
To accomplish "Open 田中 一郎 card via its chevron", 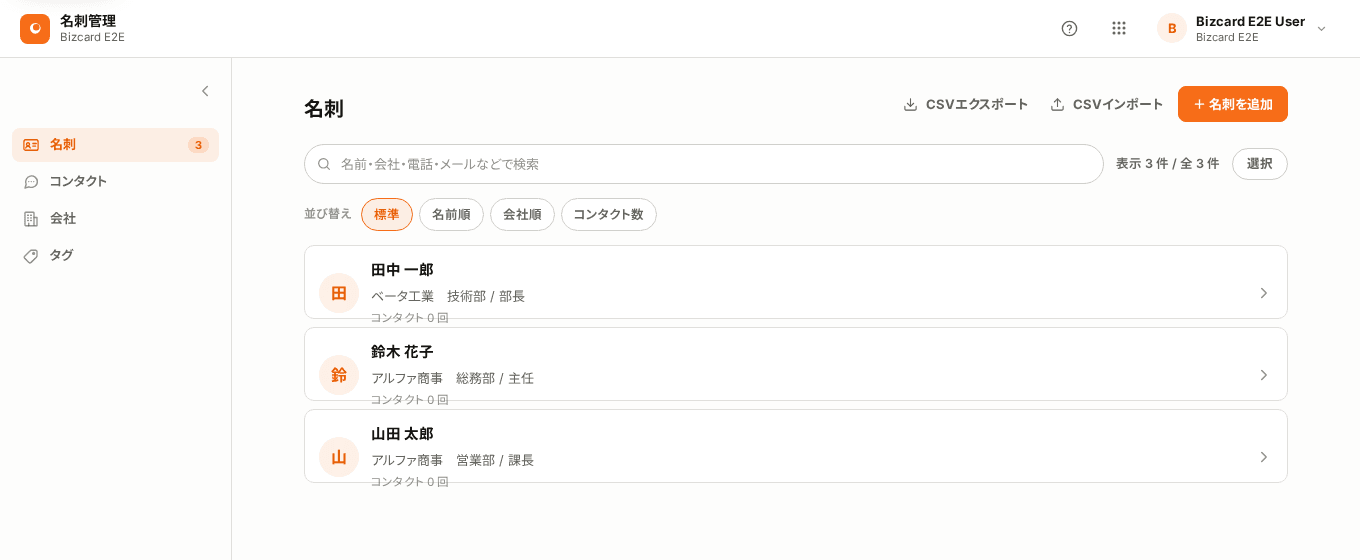I will pos(1264,293).
